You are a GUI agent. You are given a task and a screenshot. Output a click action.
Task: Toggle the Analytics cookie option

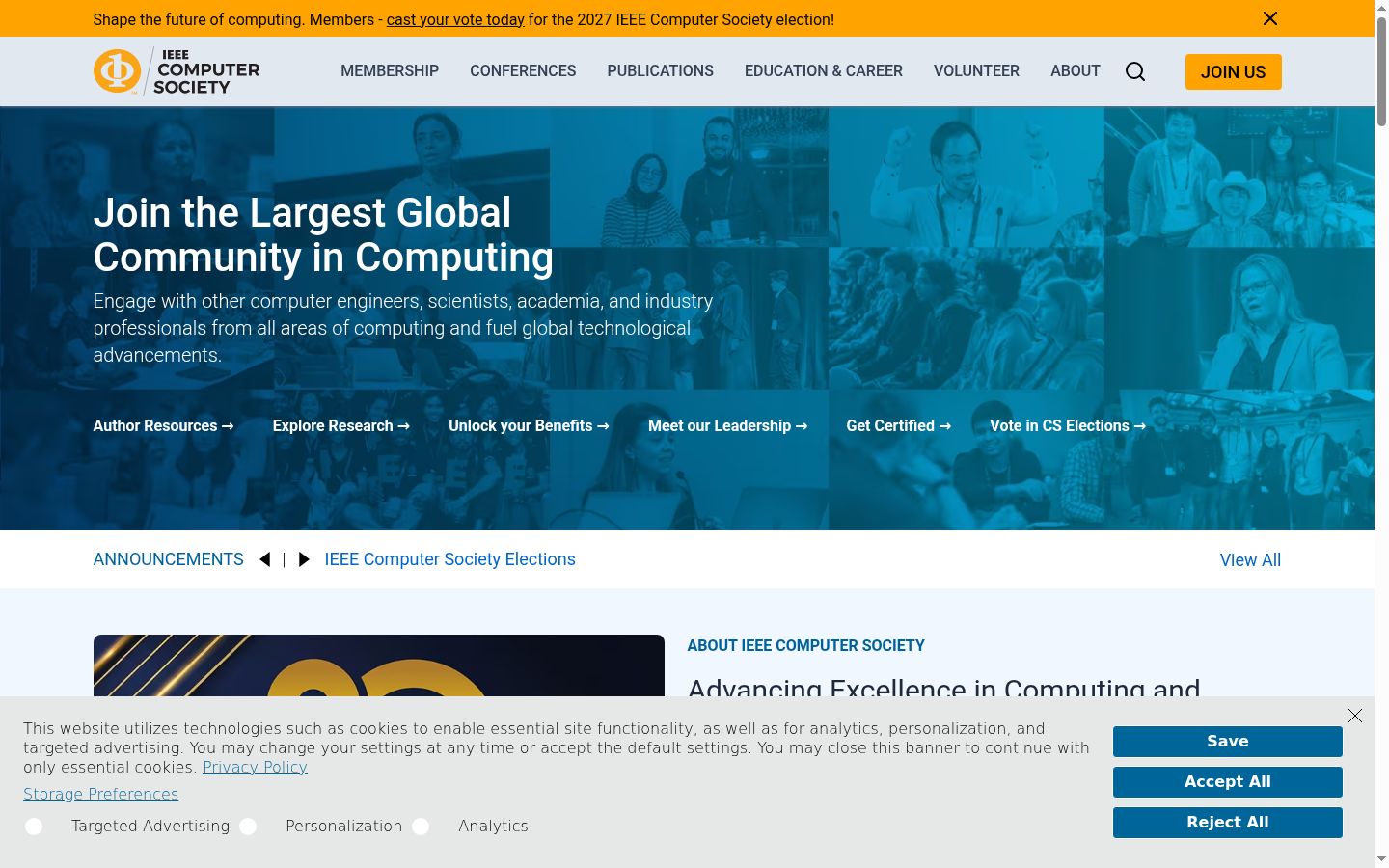click(x=421, y=827)
